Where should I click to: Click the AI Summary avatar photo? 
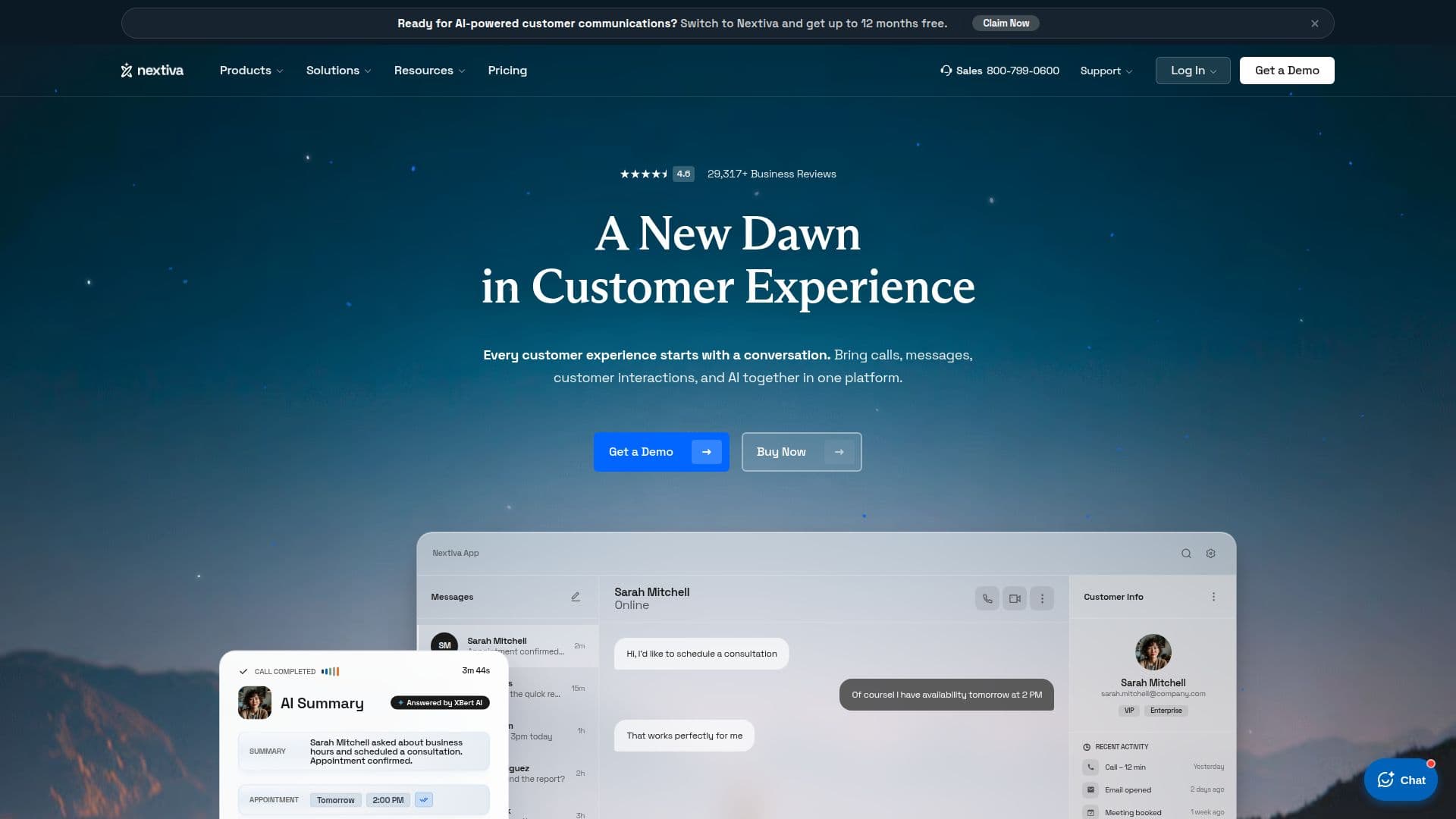255,703
